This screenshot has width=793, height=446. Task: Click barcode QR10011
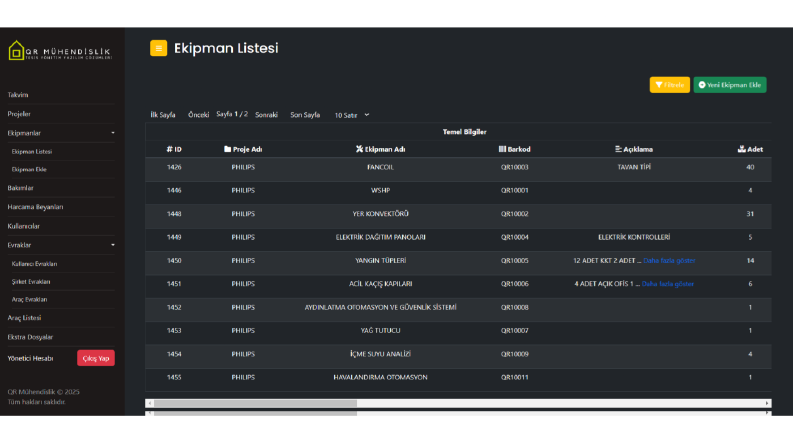click(514, 377)
